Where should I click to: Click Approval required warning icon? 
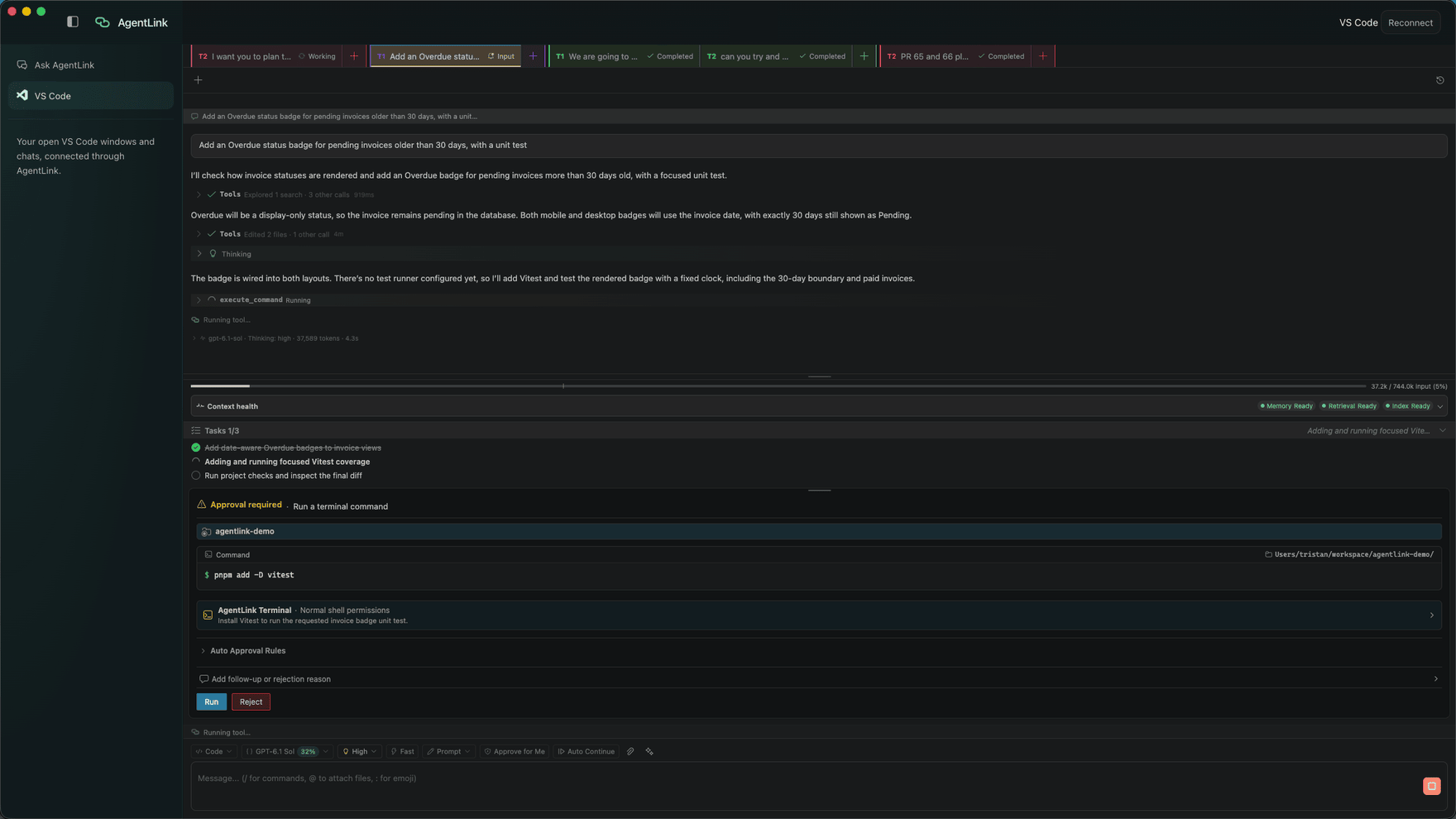pos(202,505)
